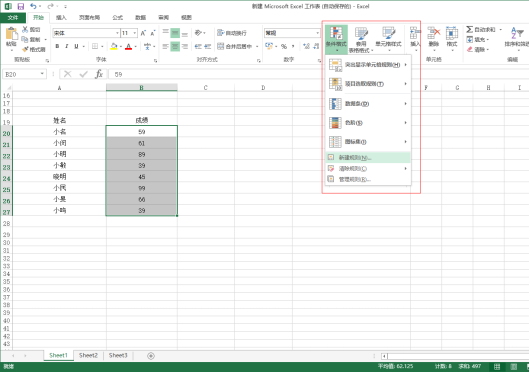Open the File tab
This screenshot has width=530, height=373.
[x=13, y=18]
